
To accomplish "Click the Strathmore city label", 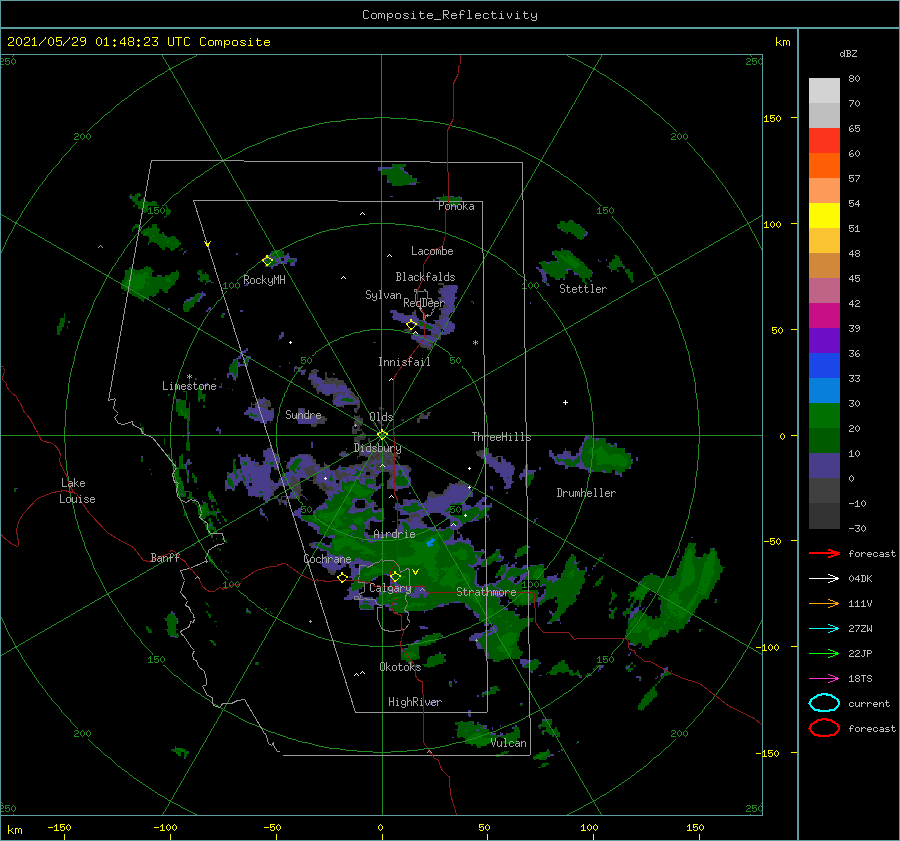I will (x=486, y=592).
